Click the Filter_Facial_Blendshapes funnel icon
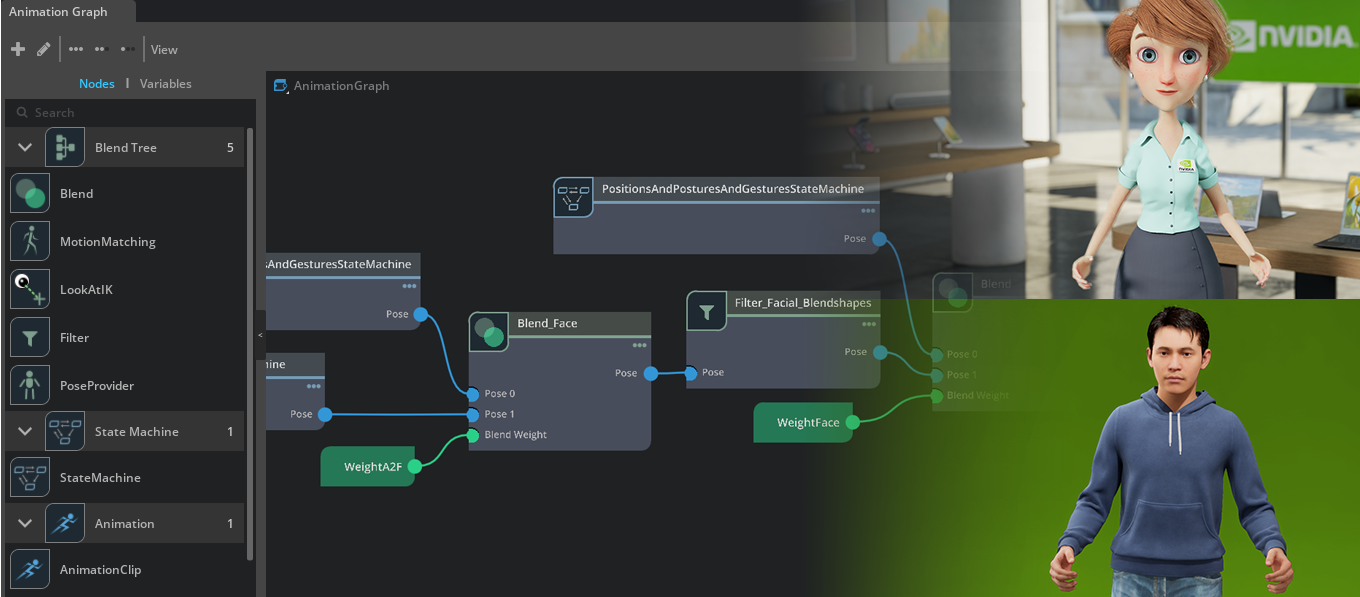Screen dimensions: 1360x597 (707, 312)
